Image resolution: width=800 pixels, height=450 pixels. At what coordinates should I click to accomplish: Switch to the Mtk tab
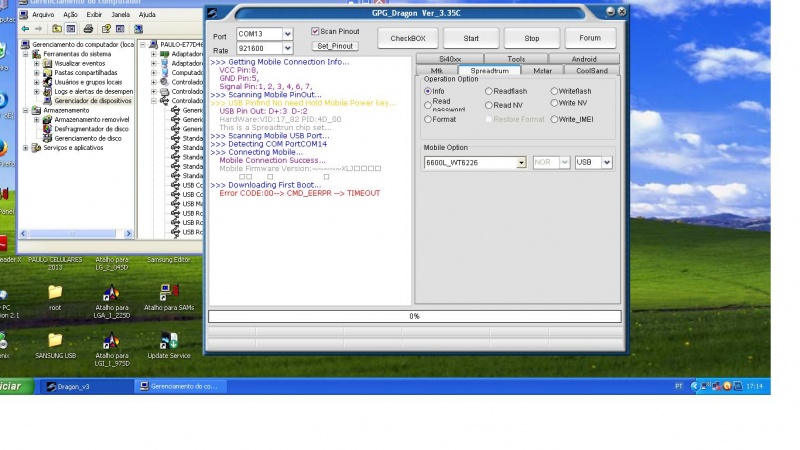tap(437, 71)
